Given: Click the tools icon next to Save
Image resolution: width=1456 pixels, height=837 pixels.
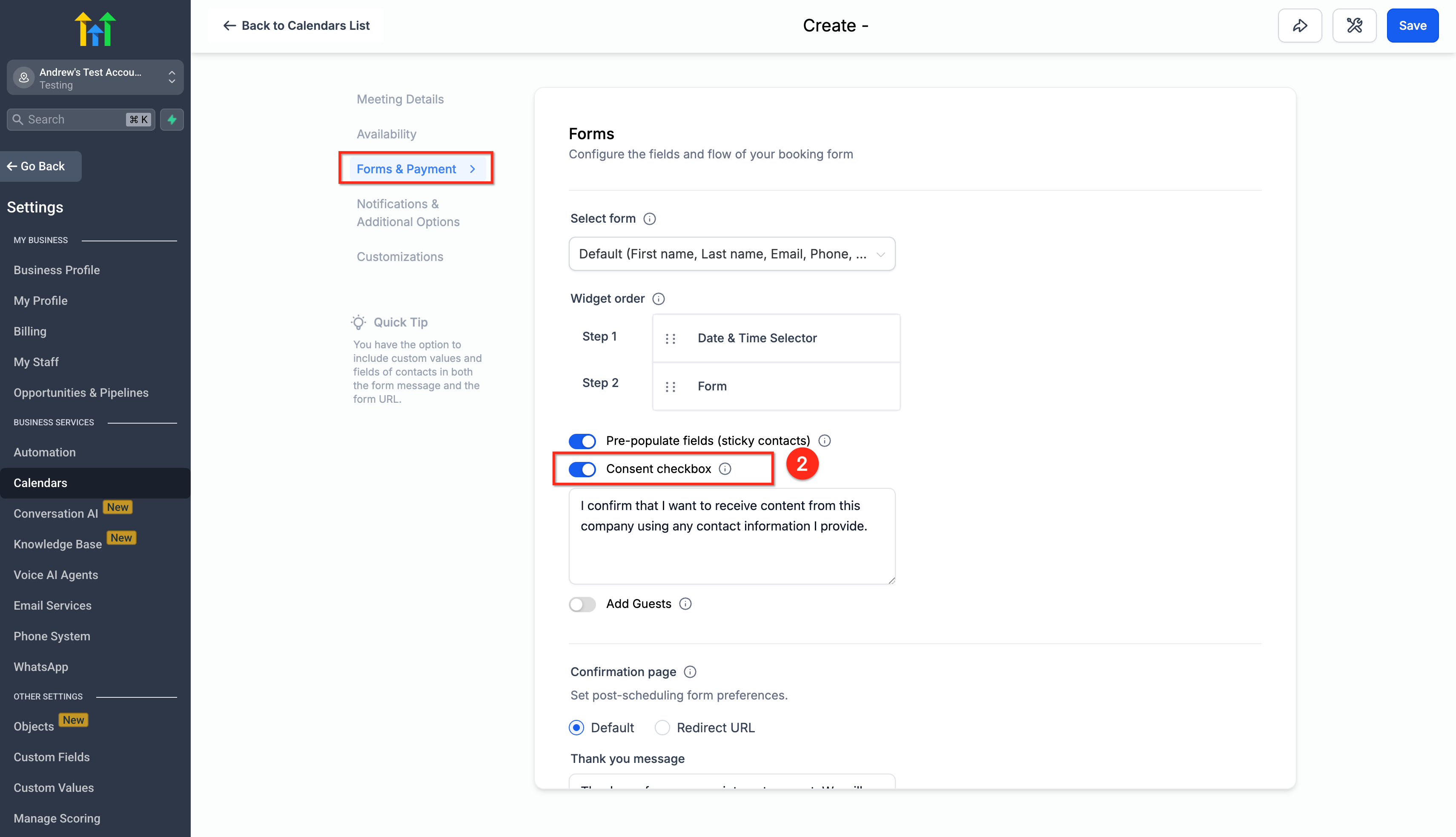Looking at the screenshot, I should pos(1354,26).
